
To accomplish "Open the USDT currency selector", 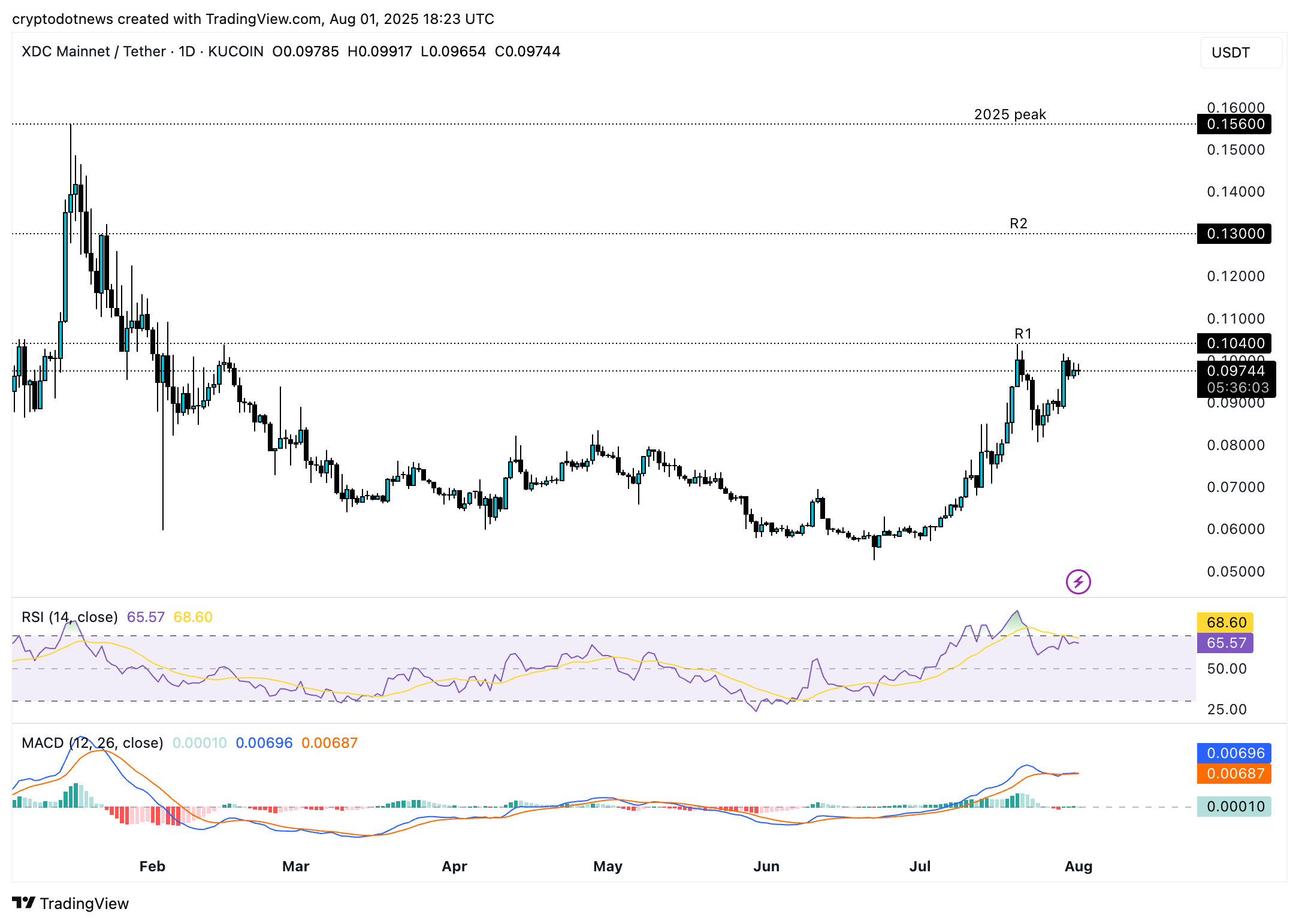I will click(x=1240, y=53).
